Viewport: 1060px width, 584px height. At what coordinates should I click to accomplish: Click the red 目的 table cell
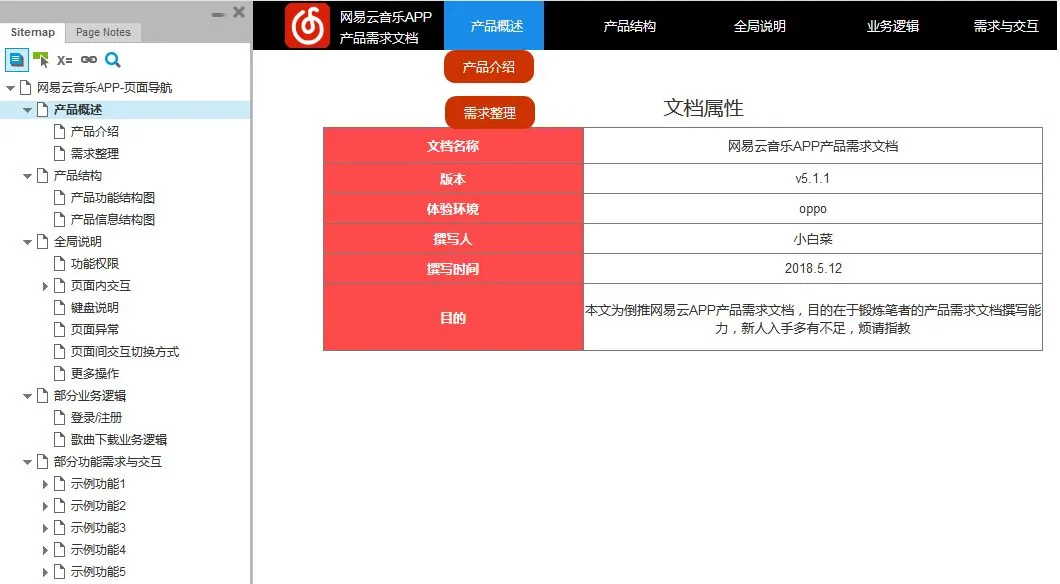click(x=453, y=318)
